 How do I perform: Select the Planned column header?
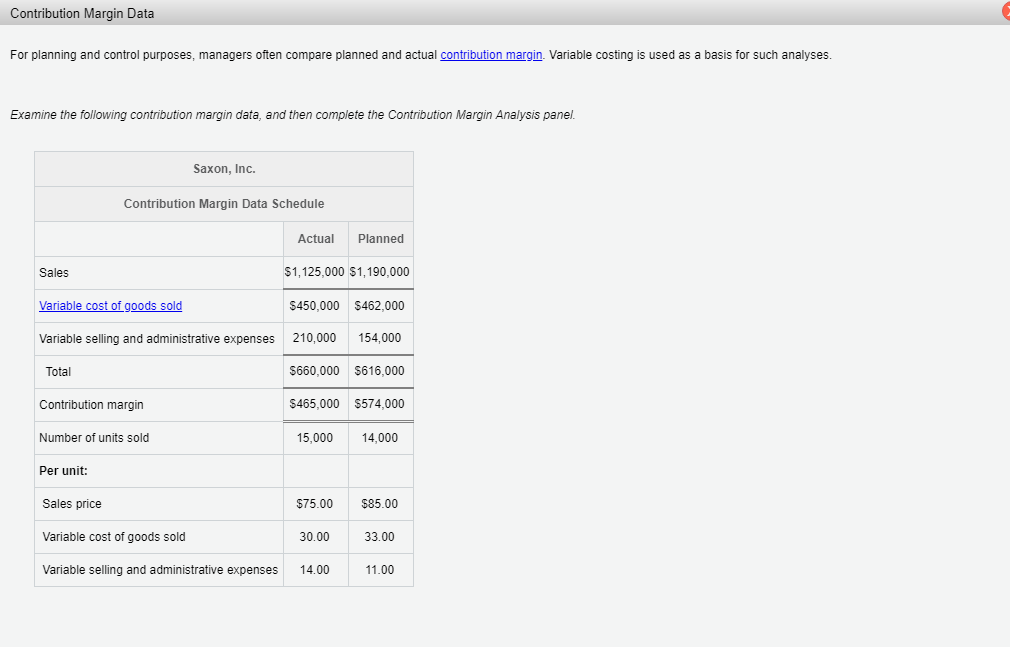pyautogui.click(x=381, y=238)
